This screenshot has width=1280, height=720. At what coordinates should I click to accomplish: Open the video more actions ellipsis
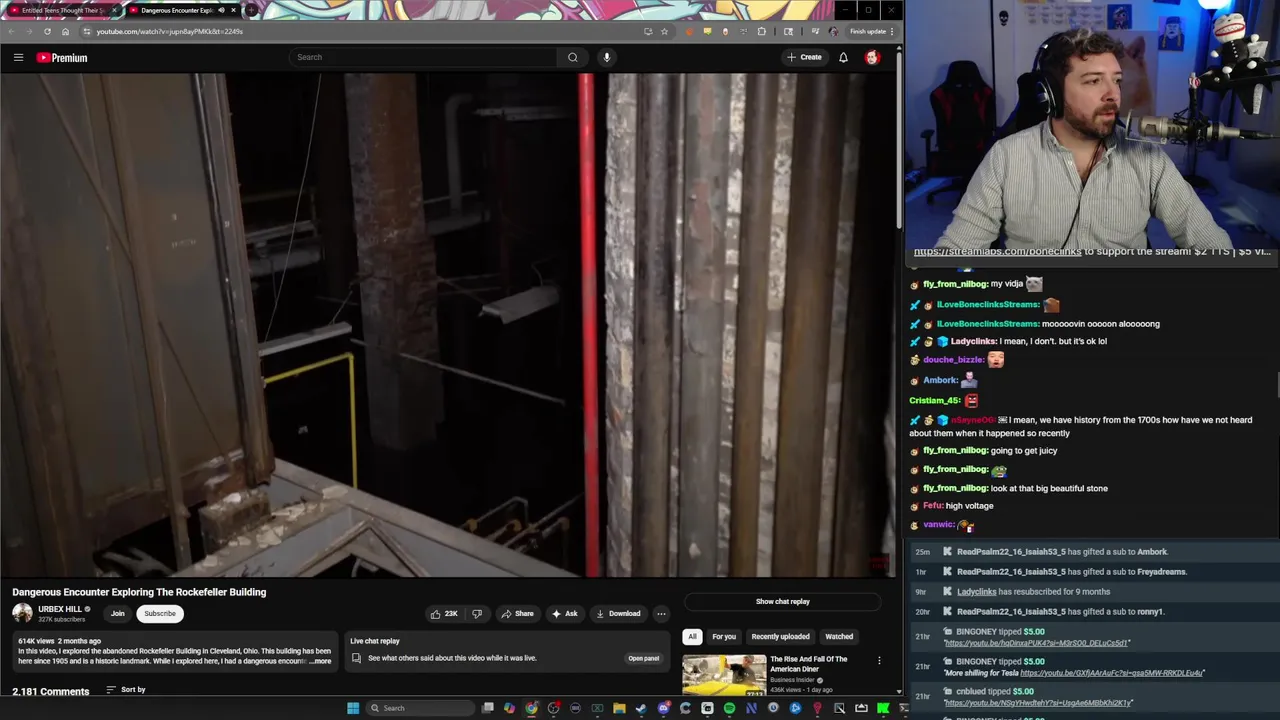661,614
